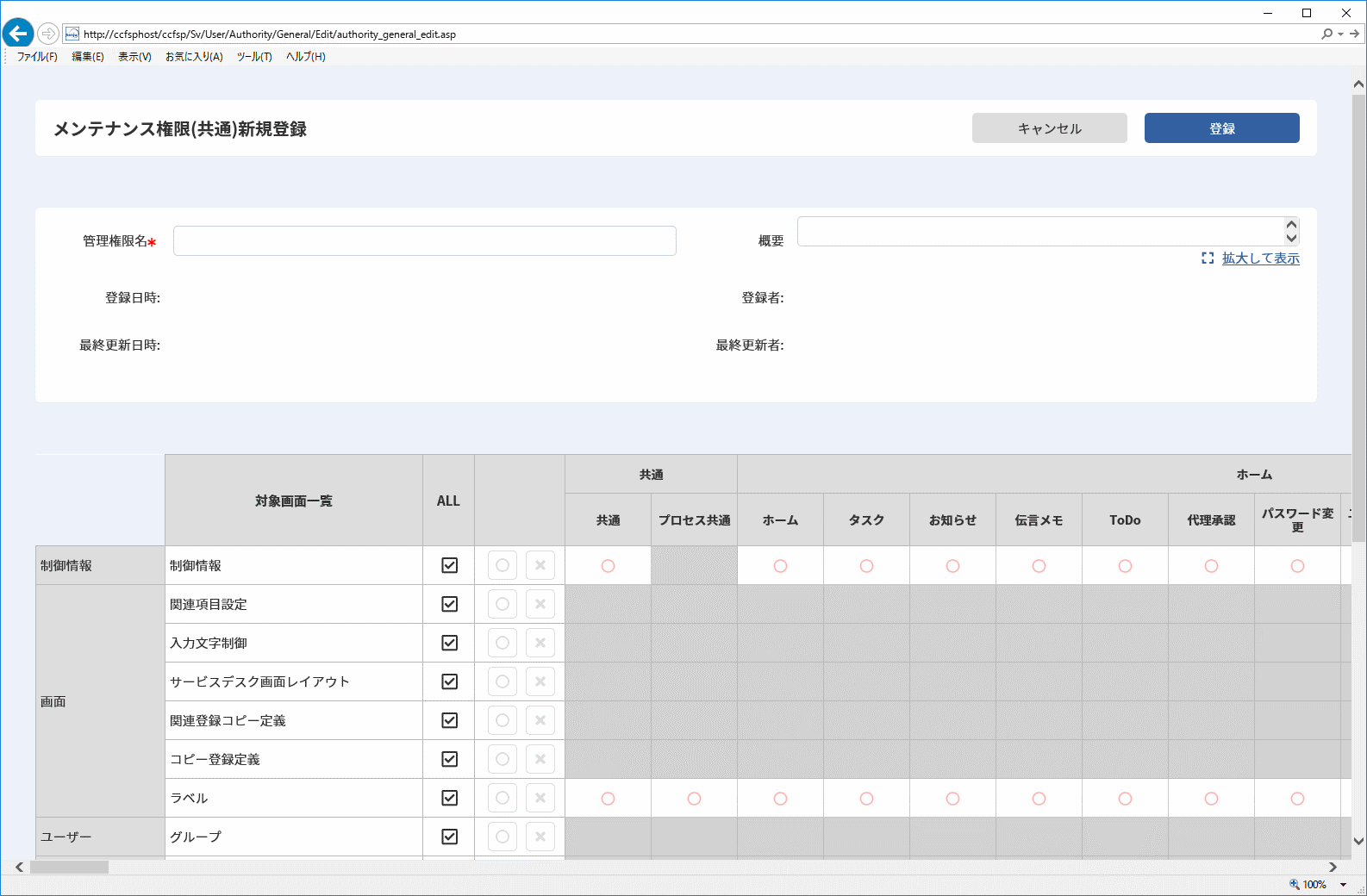
Task: Click the circle allow button for コピー登録定義 row
Action: tap(502, 759)
